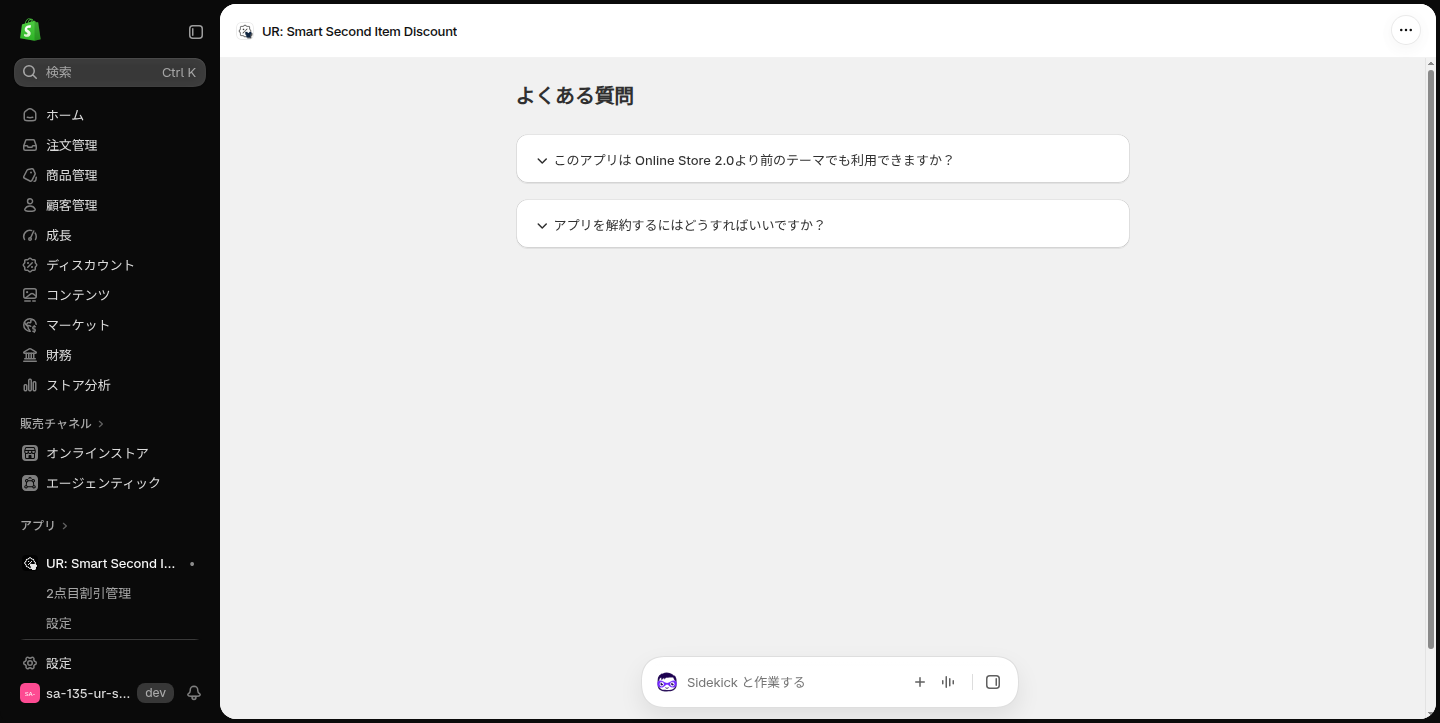Click the Sidekick と作業する input
The width and height of the screenshot is (1440, 723).
click(790, 682)
